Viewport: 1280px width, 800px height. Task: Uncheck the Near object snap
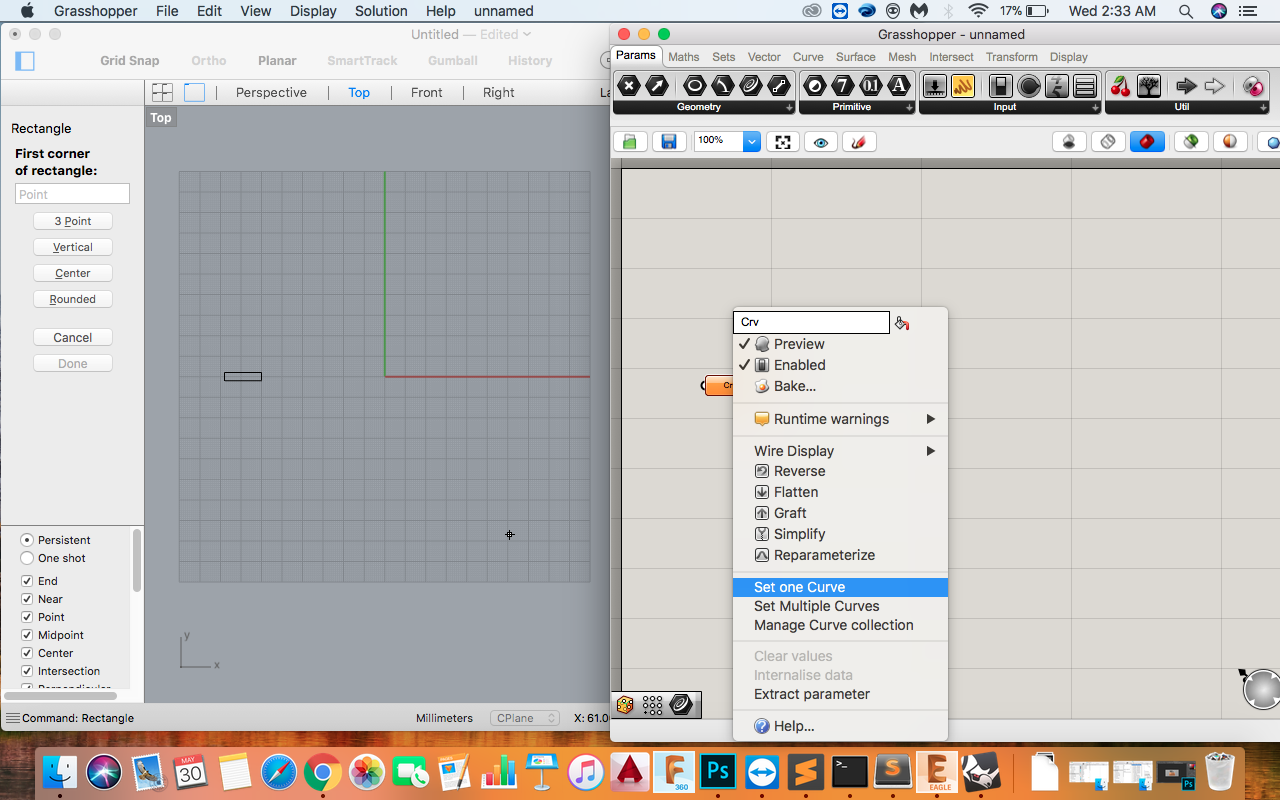(x=27, y=599)
